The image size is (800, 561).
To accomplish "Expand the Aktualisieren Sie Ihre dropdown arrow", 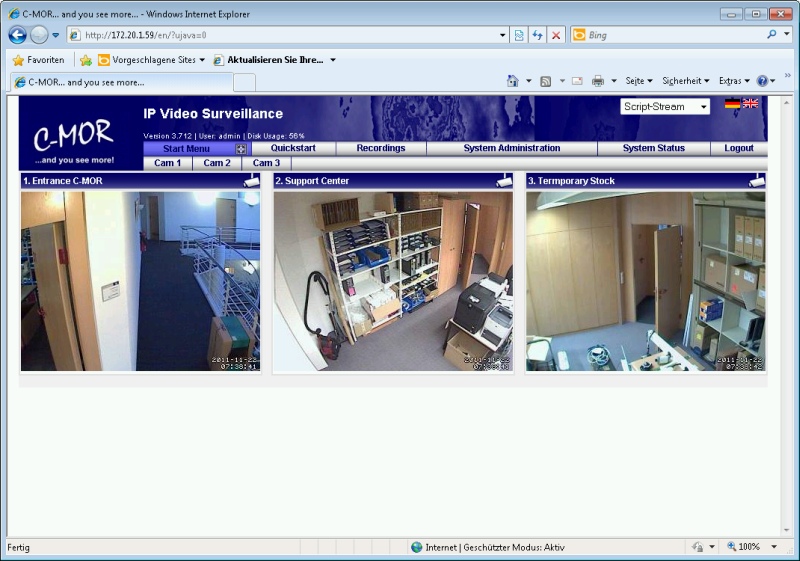I will point(333,60).
